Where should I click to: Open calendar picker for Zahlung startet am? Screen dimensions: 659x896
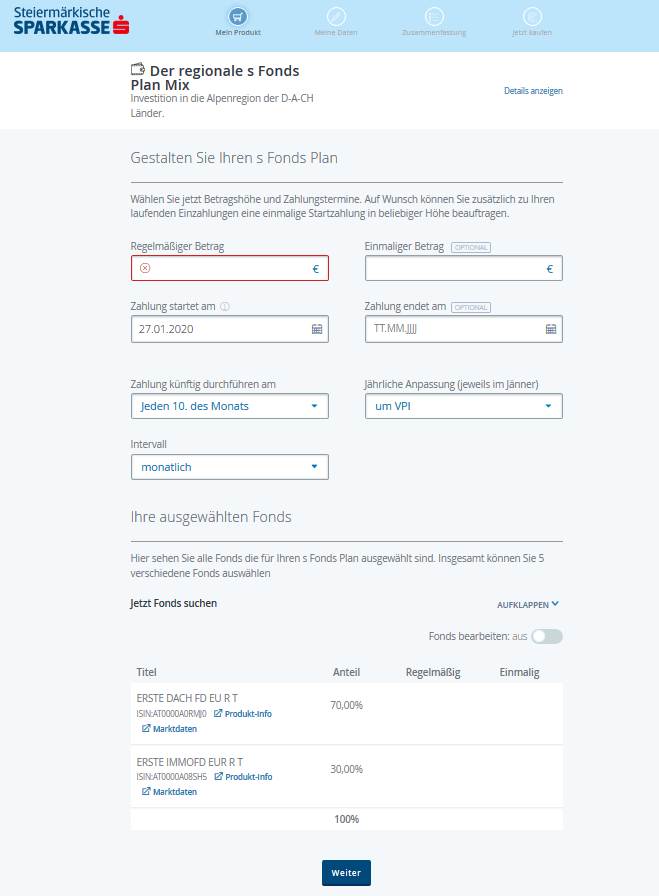click(x=317, y=329)
